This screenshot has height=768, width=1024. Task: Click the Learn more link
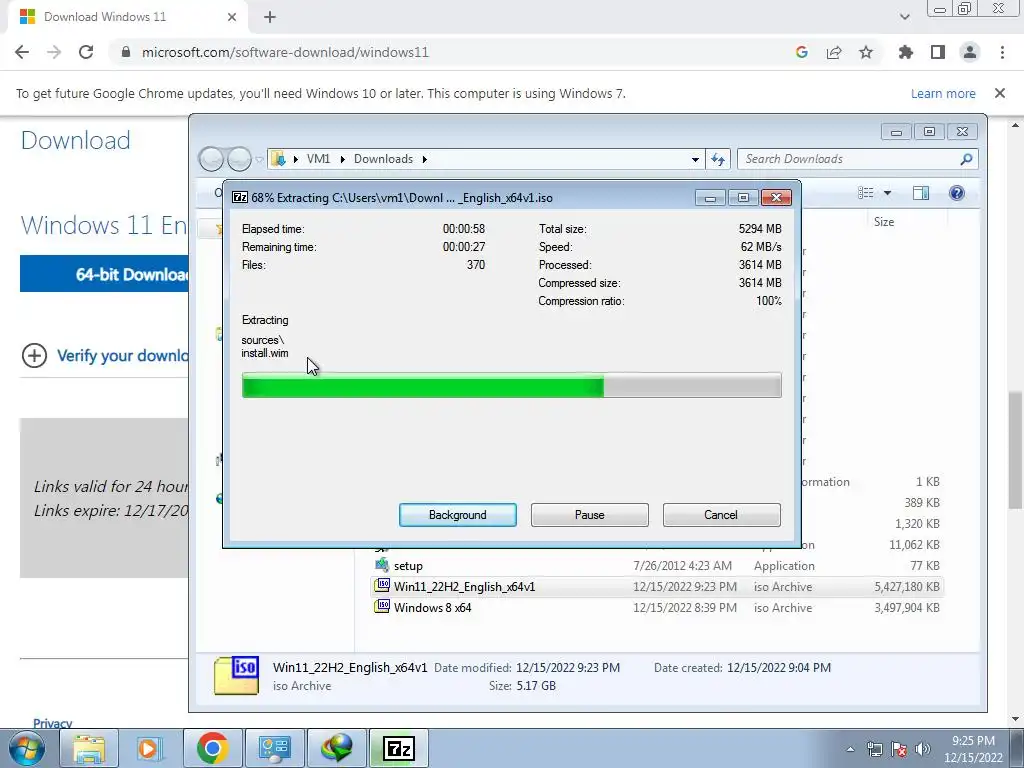coord(943,93)
